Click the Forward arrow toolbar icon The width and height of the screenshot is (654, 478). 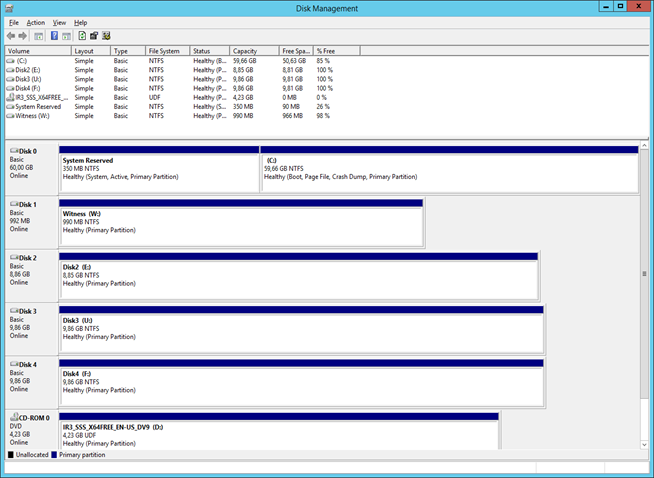(23, 36)
